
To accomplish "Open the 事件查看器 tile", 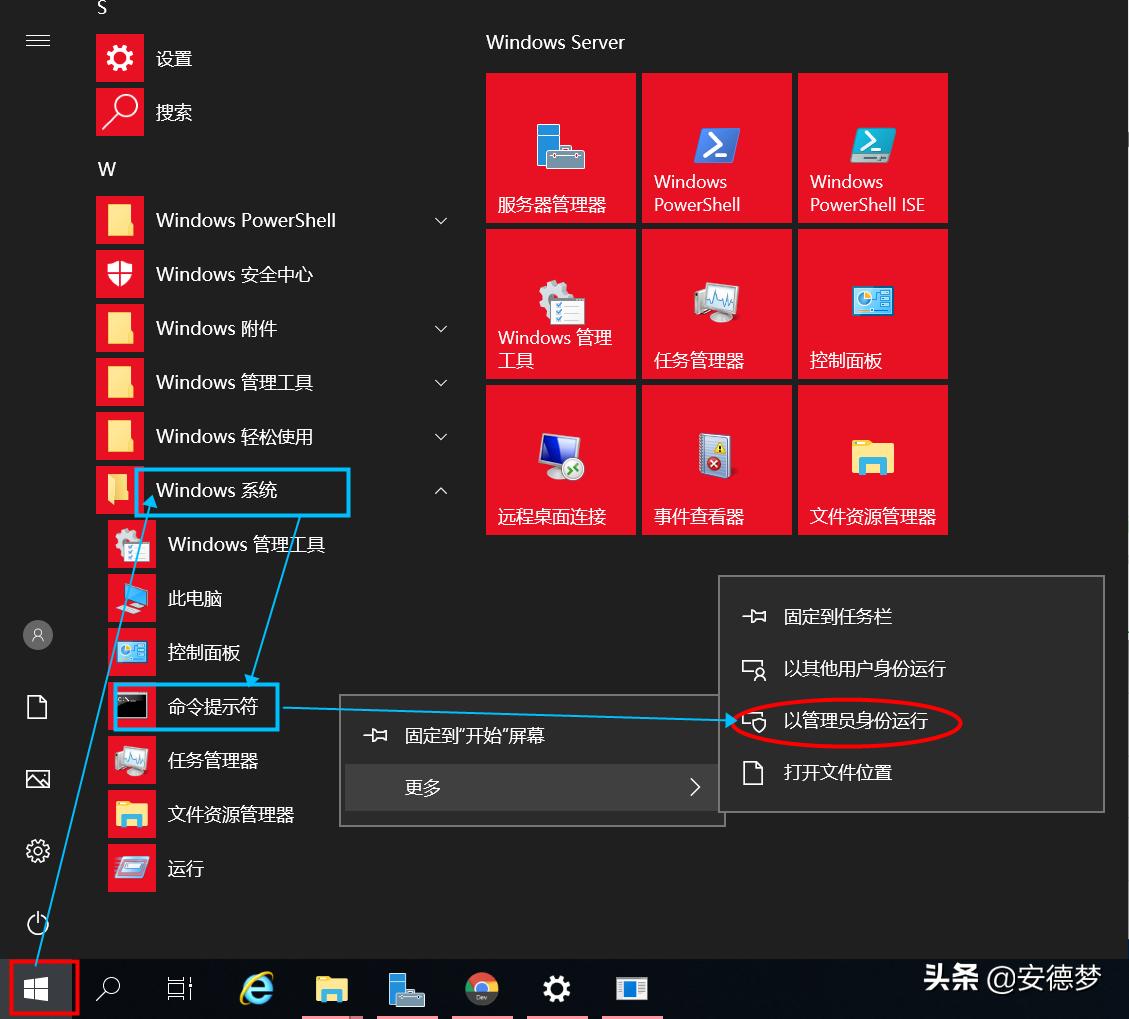I will tap(716, 459).
